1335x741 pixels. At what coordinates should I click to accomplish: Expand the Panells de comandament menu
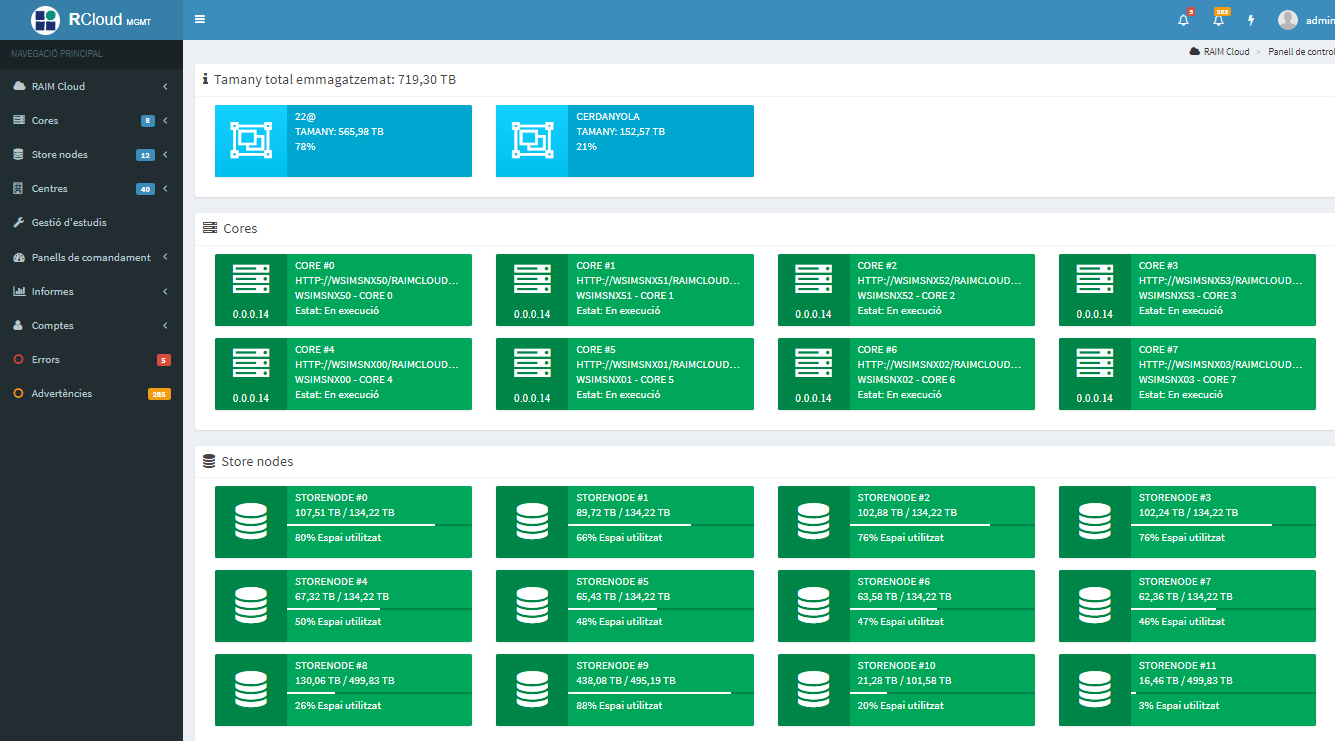pos(90,258)
